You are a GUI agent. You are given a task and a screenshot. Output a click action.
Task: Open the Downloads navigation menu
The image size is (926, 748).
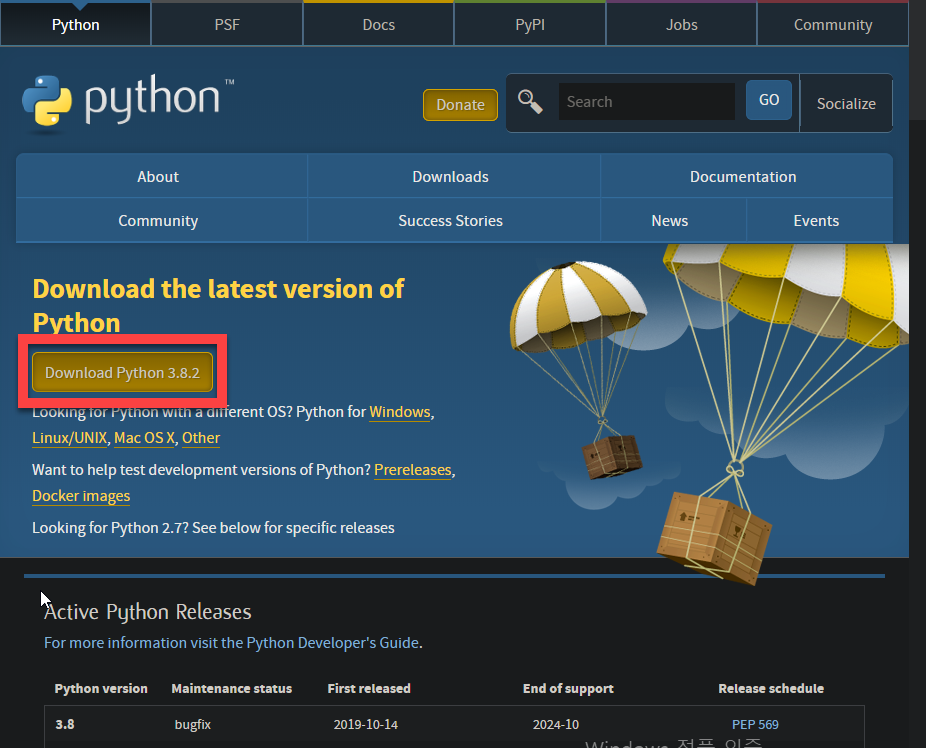[x=451, y=177]
